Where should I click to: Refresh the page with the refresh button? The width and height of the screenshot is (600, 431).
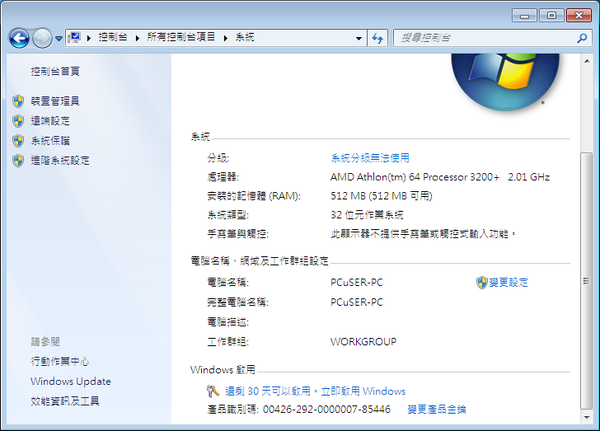pos(378,38)
